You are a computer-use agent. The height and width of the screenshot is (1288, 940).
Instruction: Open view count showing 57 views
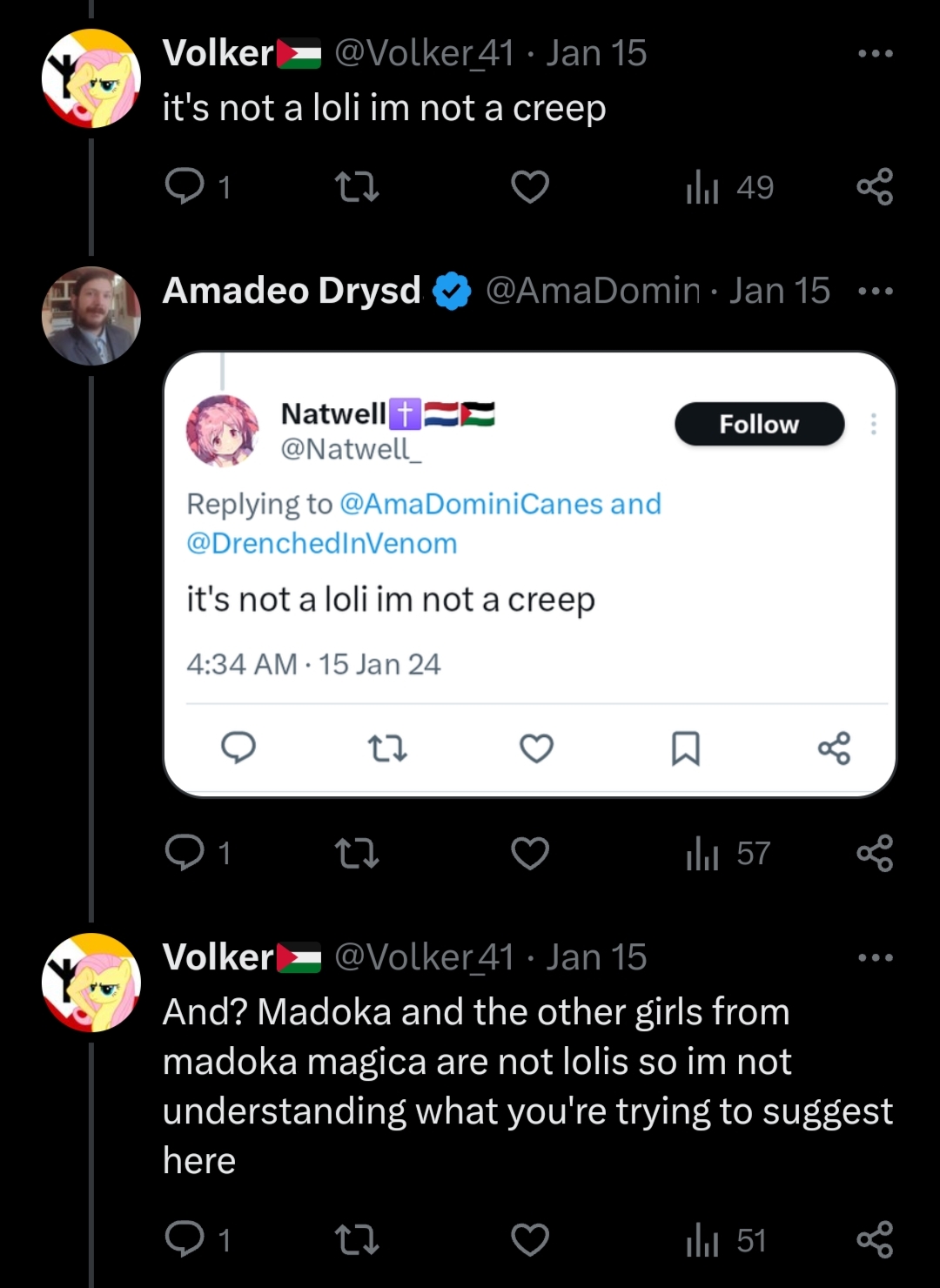[x=728, y=853]
